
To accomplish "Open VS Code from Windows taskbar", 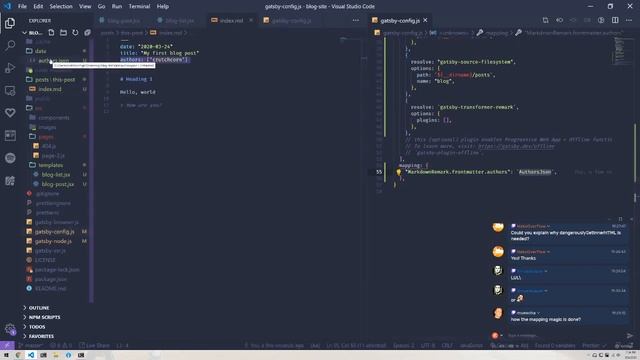I will tap(31, 355).
